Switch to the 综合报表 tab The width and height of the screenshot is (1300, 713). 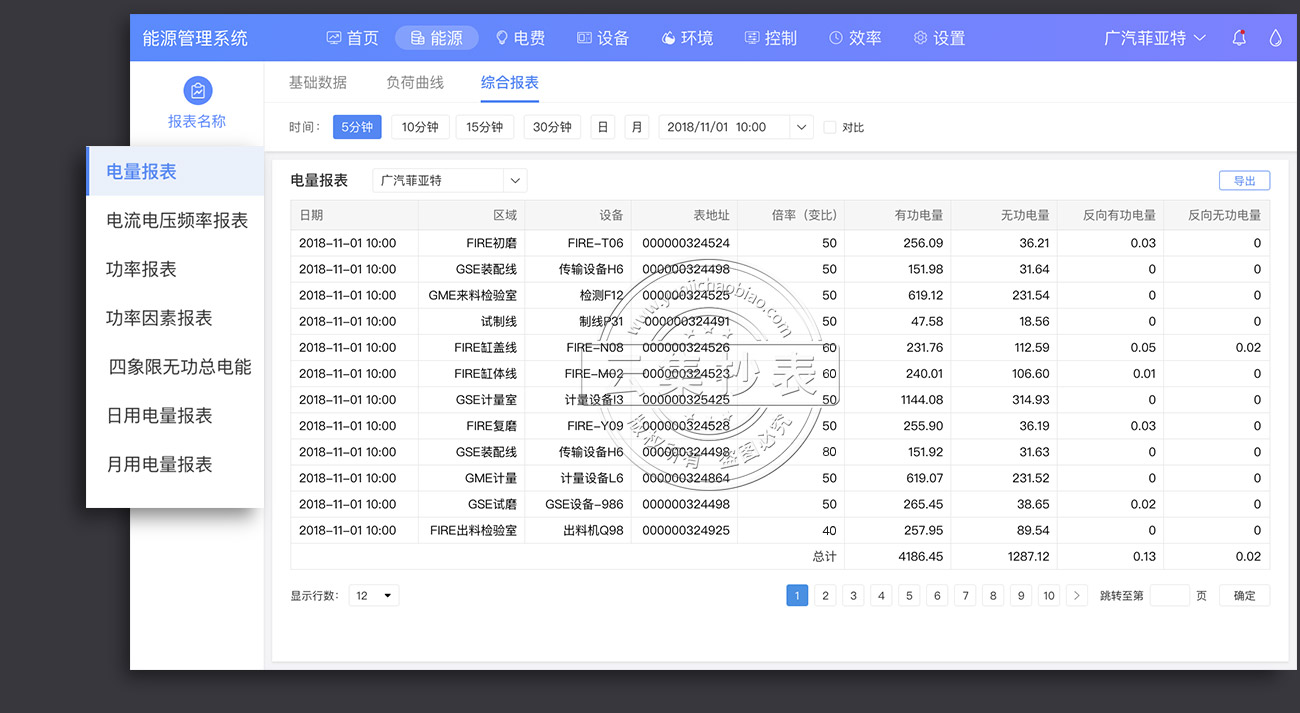pos(510,82)
